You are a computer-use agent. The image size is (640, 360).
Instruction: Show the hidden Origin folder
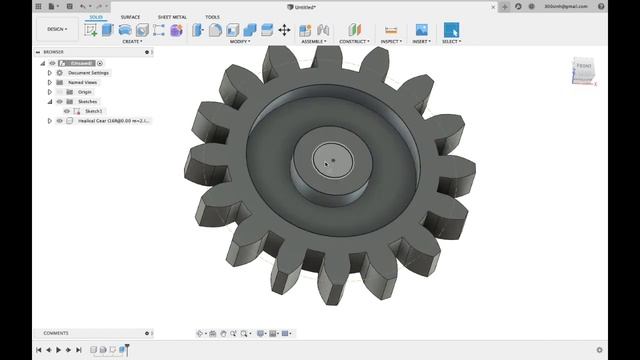point(60,92)
